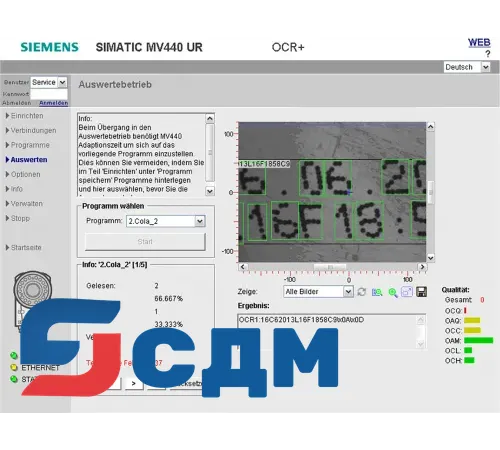Click the refresh image icon next to Alle Bilder
Image resolution: width=500 pixels, height=450 pixels.
[x=362, y=292]
